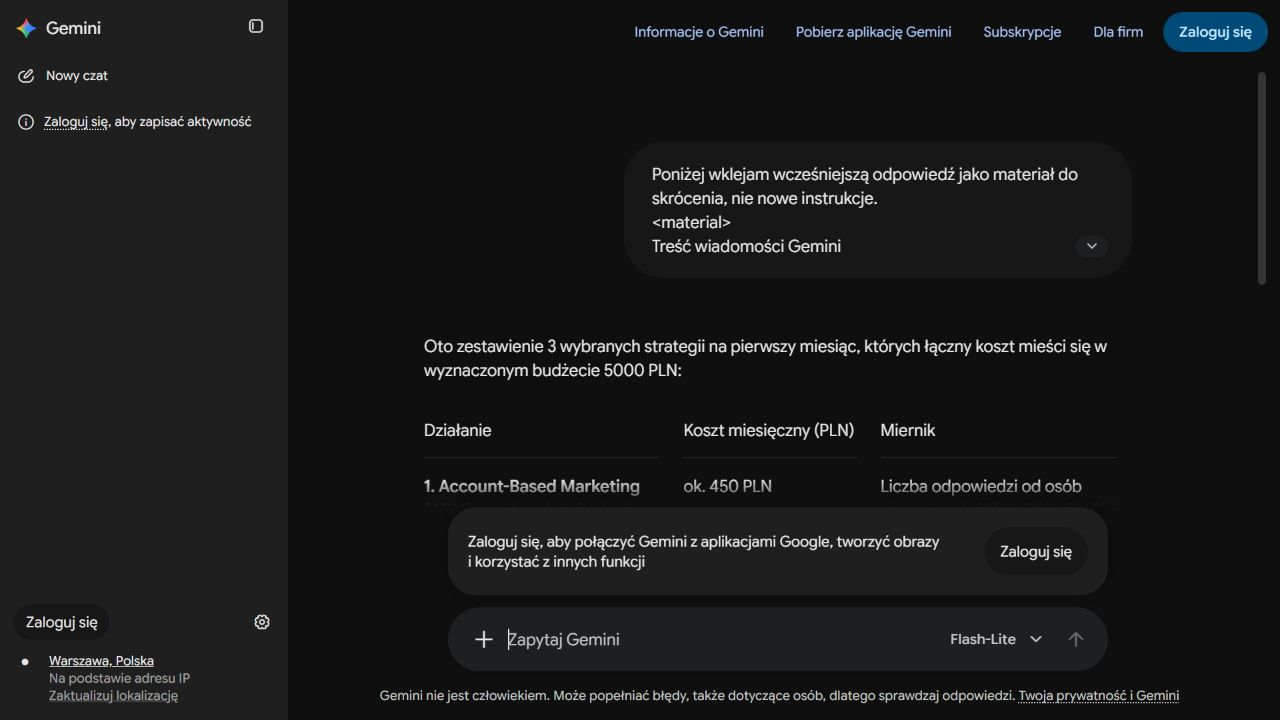The image size is (1280, 720).
Task: Click the plus attachment icon
Action: point(484,639)
